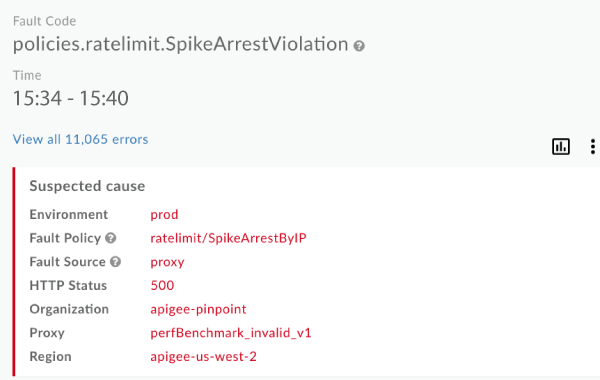600x380 pixels.
Task: Click the apigee-pinpoint organization value
Action: 198,310
